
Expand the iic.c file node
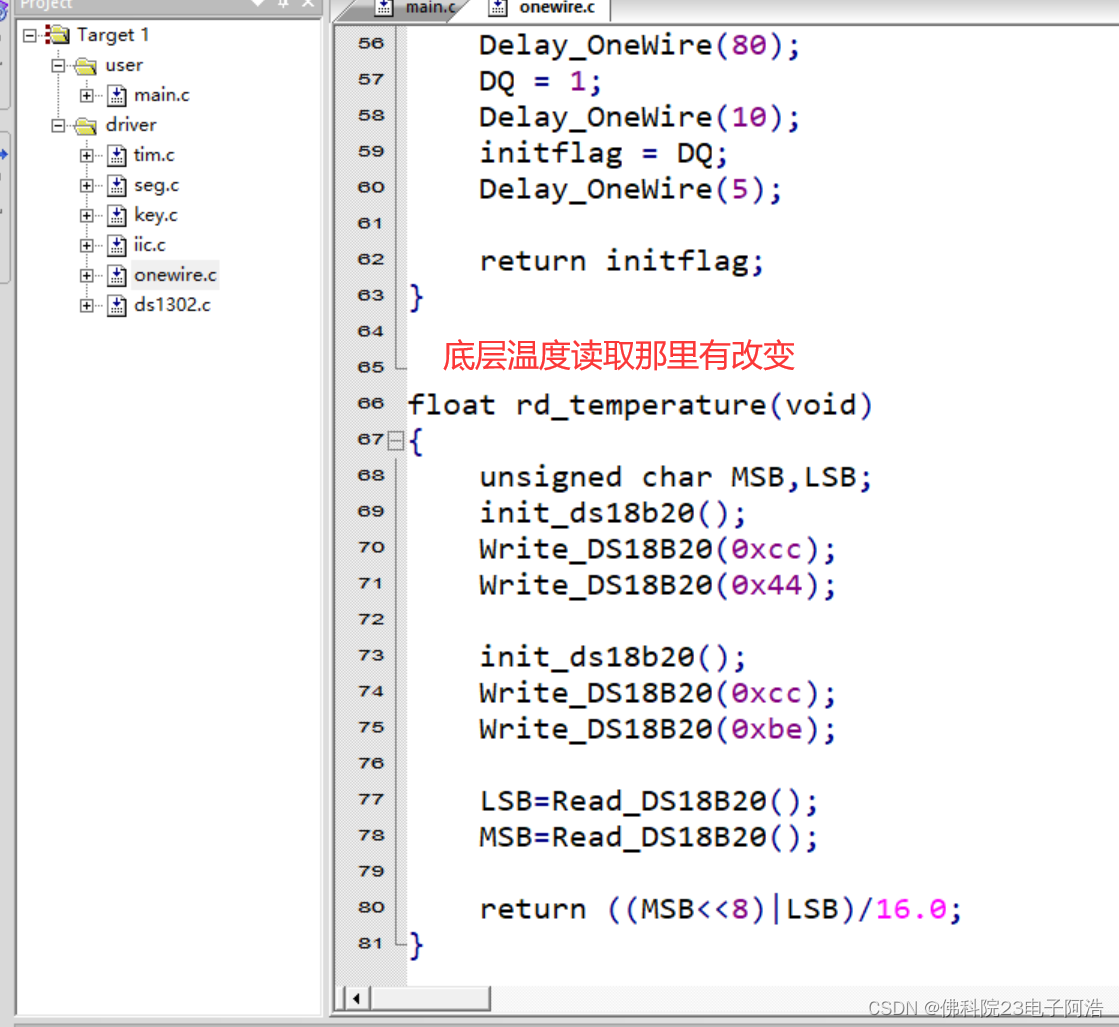pos(87,246)
